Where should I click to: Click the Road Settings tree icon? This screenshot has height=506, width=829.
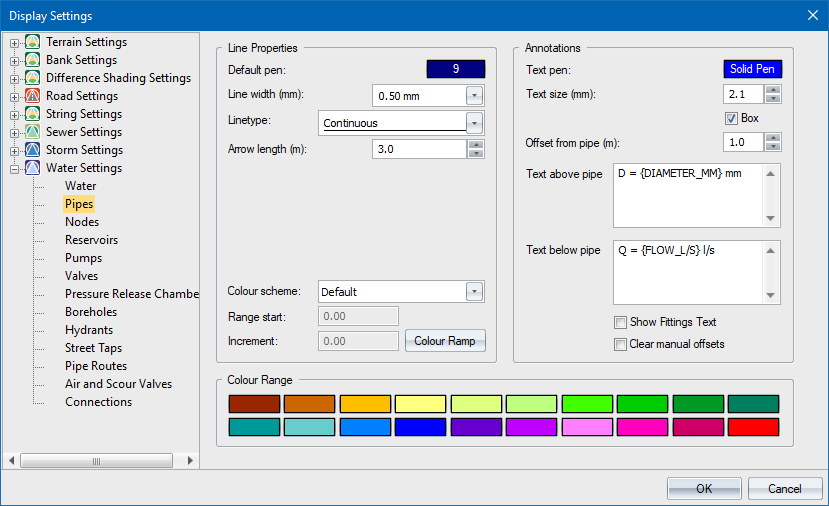click(33, 96)
